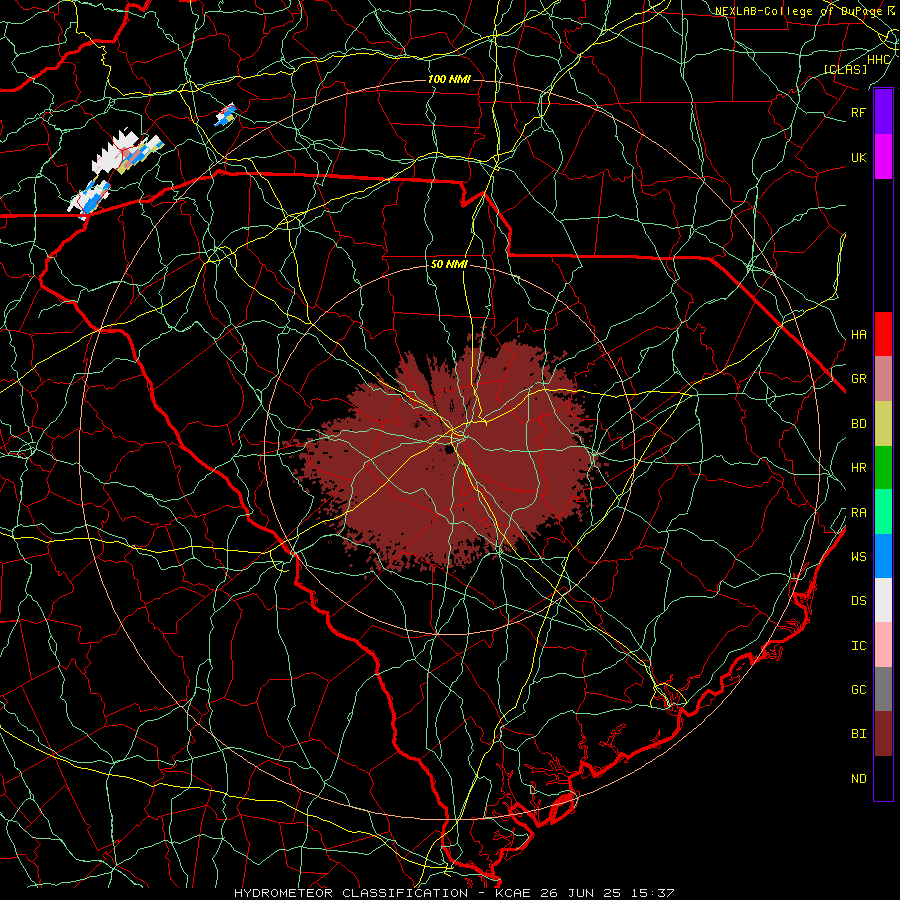
Task: Click the WS blue legend swatch
Action: pyautogui.click(x=883, y=556)
